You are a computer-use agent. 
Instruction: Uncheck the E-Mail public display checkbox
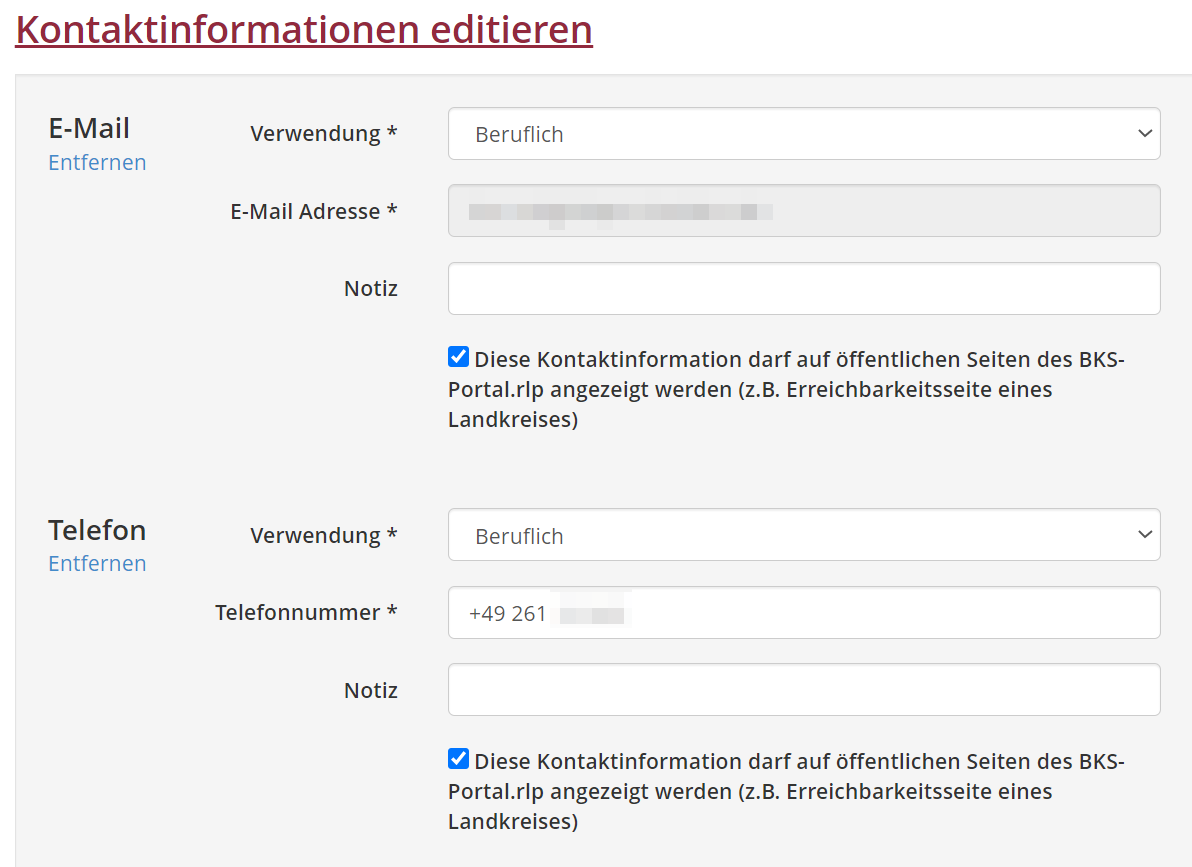point(458,357)
